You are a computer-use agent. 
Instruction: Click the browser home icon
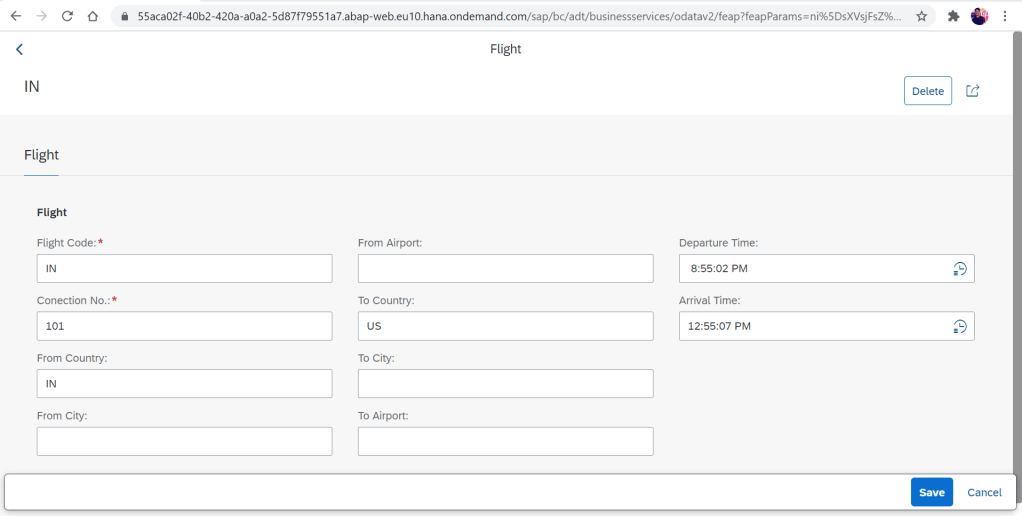pyautogui.click(x=92, y=16)
